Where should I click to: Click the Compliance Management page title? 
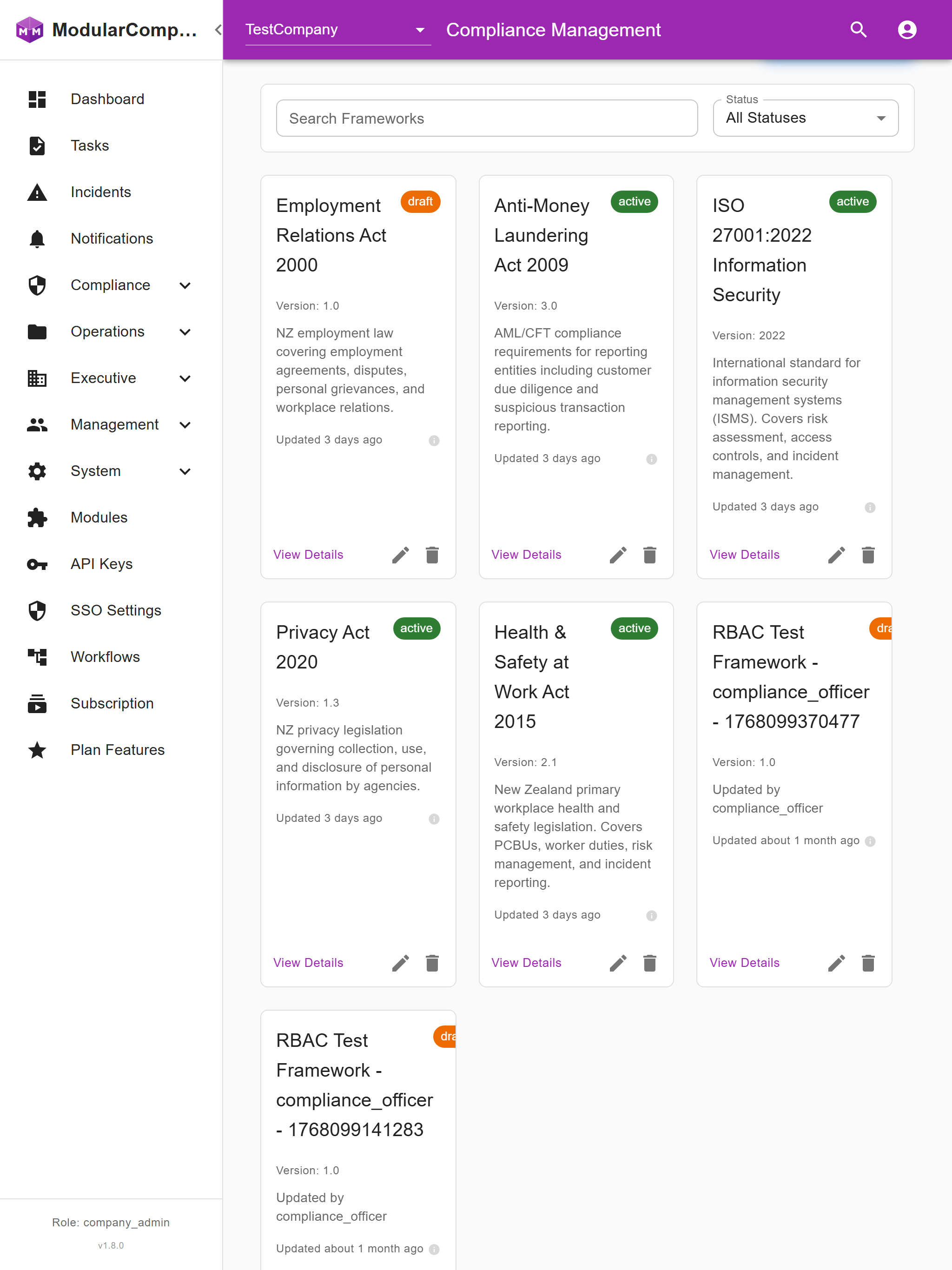point(554,30)
